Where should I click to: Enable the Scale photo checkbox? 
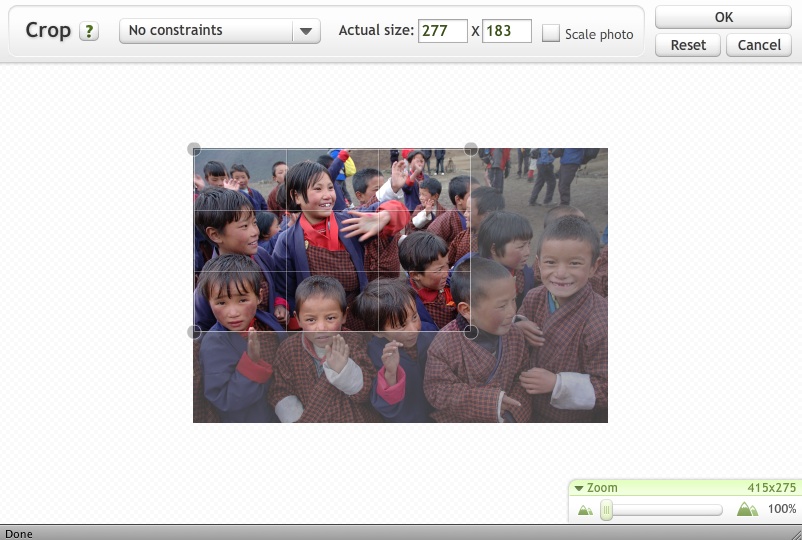[550, 33]
